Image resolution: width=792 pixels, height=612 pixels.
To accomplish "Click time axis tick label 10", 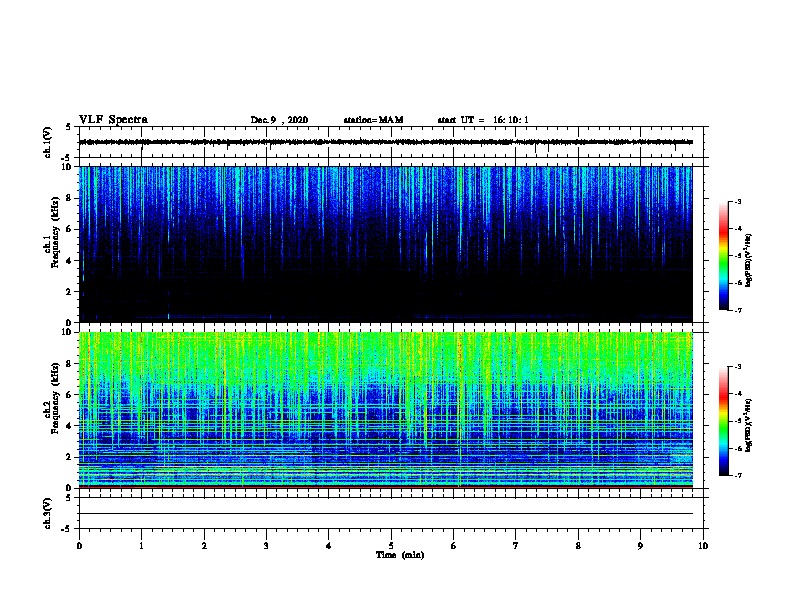I will [703, 546].
